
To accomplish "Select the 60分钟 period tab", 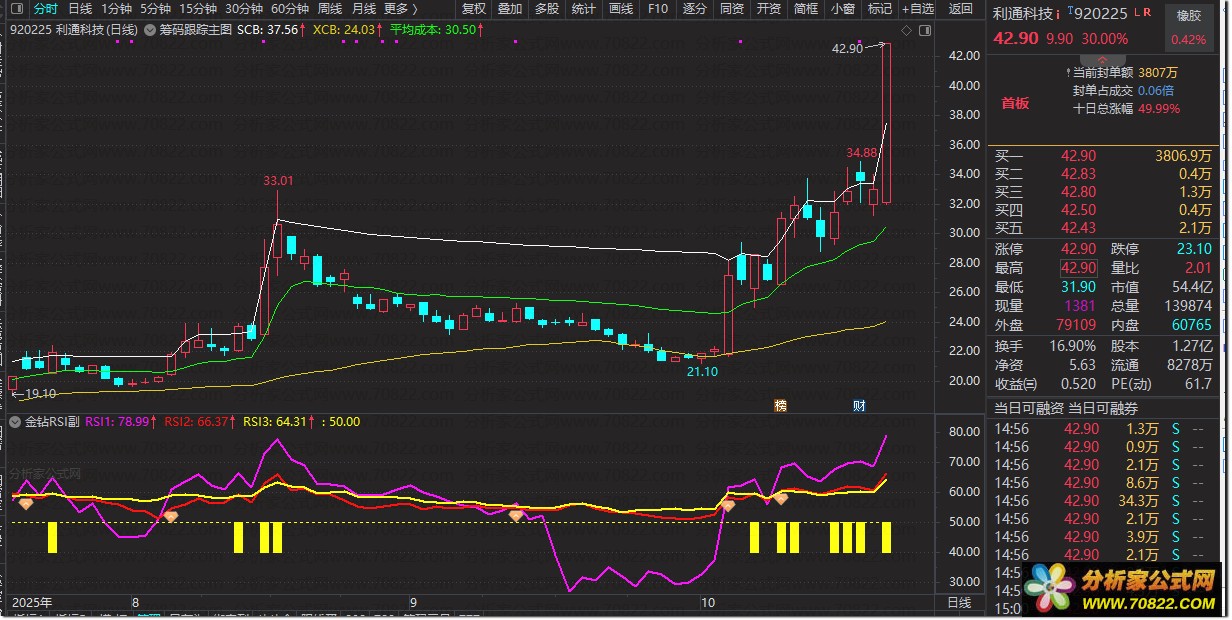I will [289, 9].
